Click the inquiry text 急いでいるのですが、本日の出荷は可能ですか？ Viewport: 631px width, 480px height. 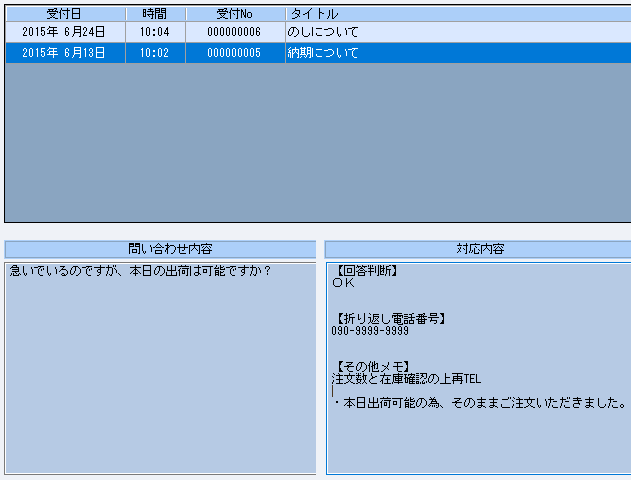tap(140, 271)
